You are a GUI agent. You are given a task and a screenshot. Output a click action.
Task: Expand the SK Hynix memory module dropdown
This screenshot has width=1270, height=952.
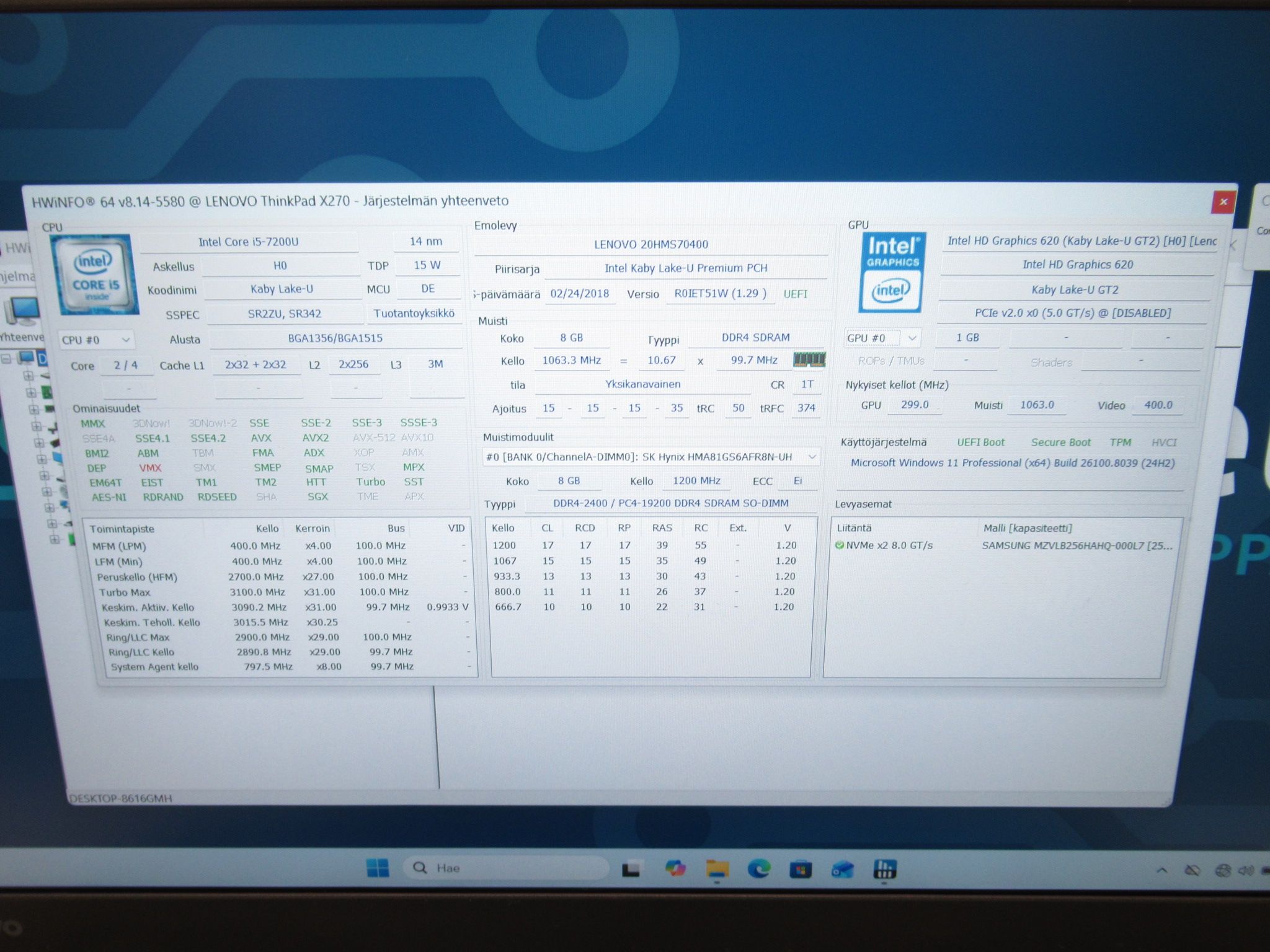[651, 457]
